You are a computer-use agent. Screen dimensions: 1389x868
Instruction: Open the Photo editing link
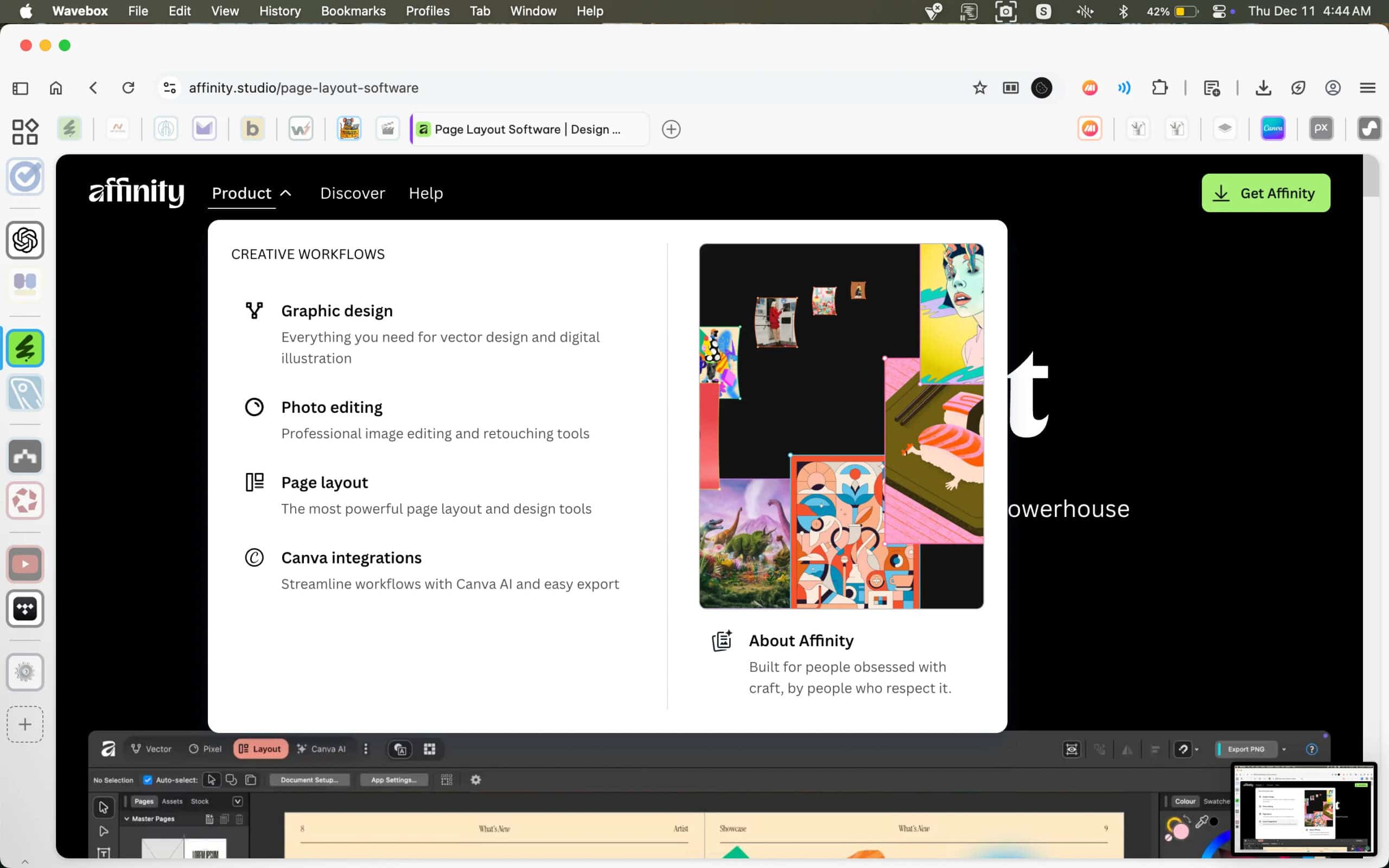tap(331, 407)
